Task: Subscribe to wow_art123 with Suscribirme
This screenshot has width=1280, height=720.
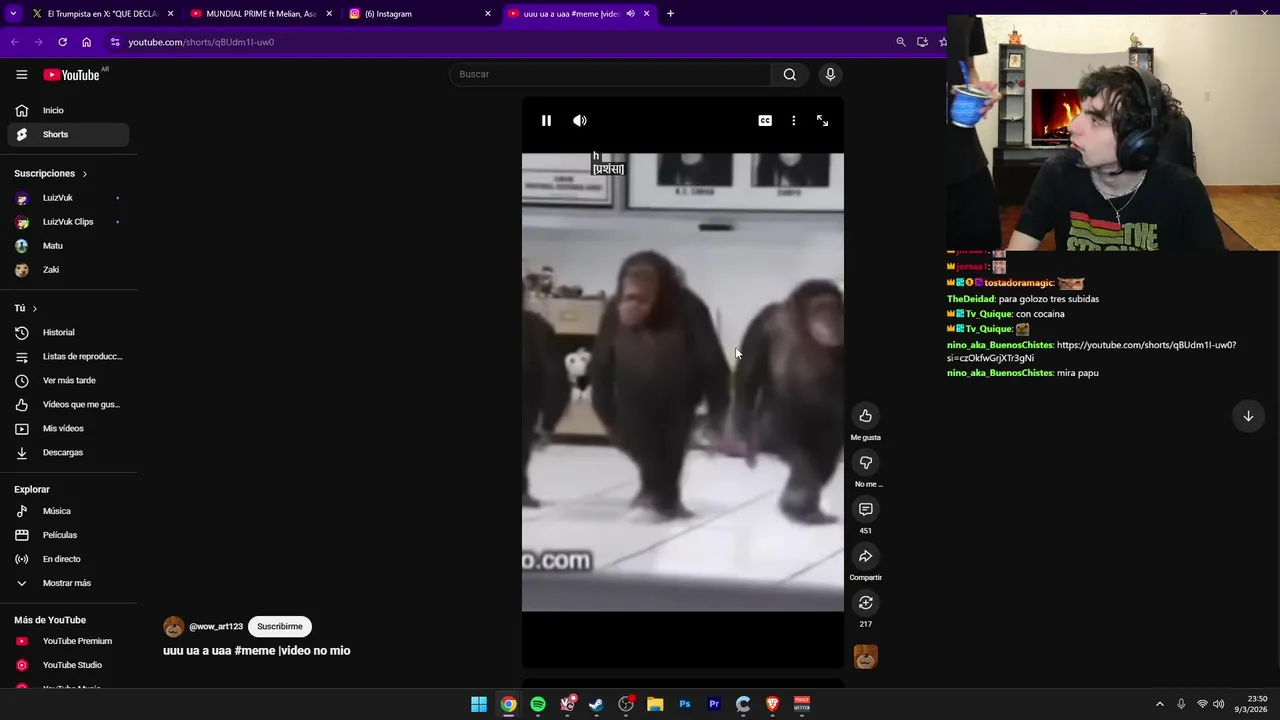Action: pos(280,627)
